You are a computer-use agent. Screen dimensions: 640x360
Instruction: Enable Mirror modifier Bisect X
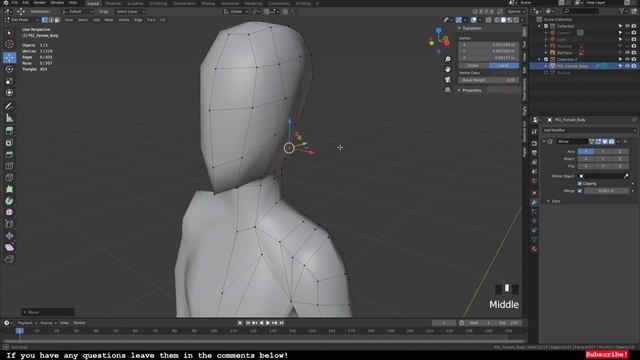pos(586,159)
